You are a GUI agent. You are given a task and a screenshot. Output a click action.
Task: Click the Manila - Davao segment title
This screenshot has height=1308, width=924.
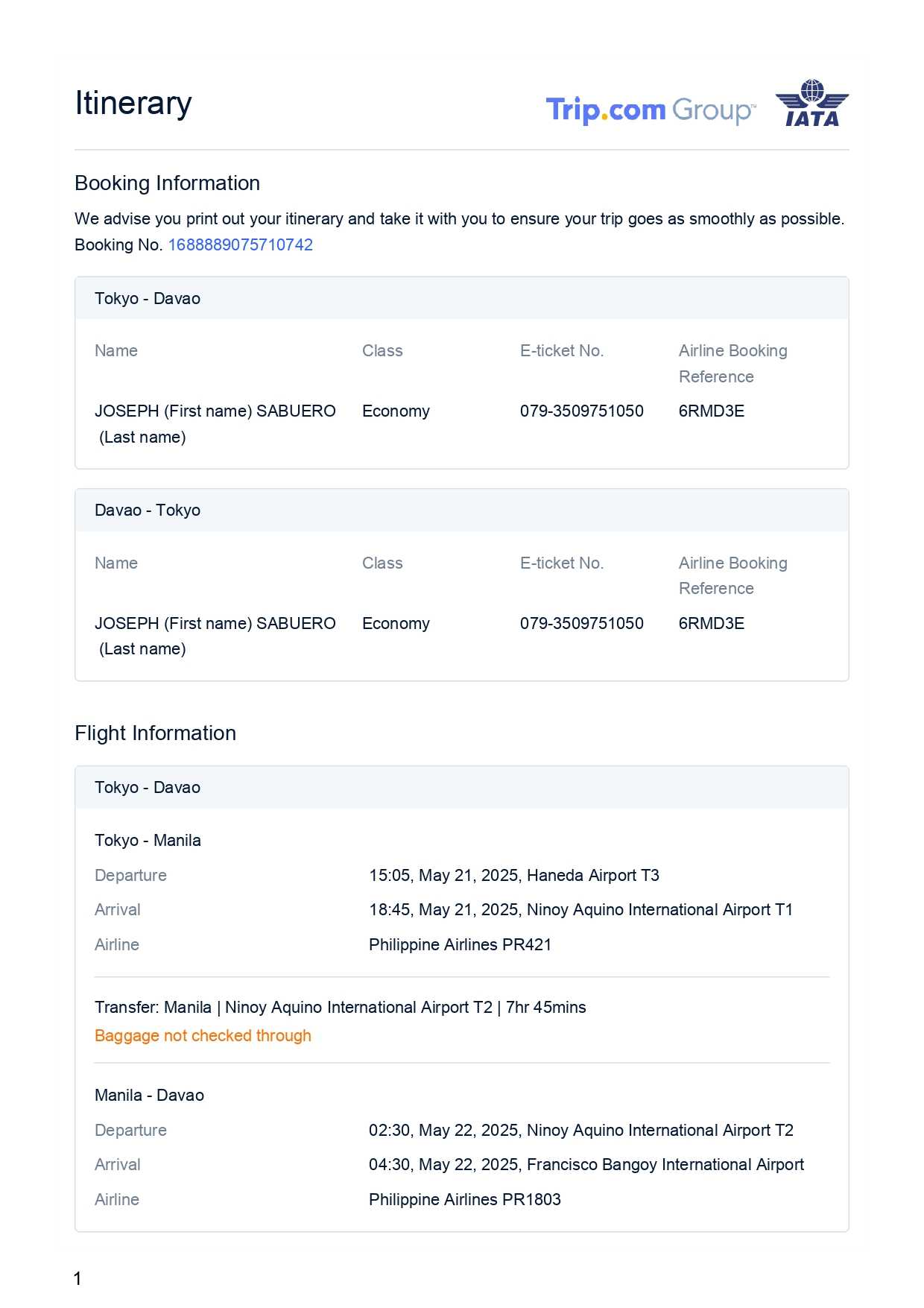point(149,1096)
